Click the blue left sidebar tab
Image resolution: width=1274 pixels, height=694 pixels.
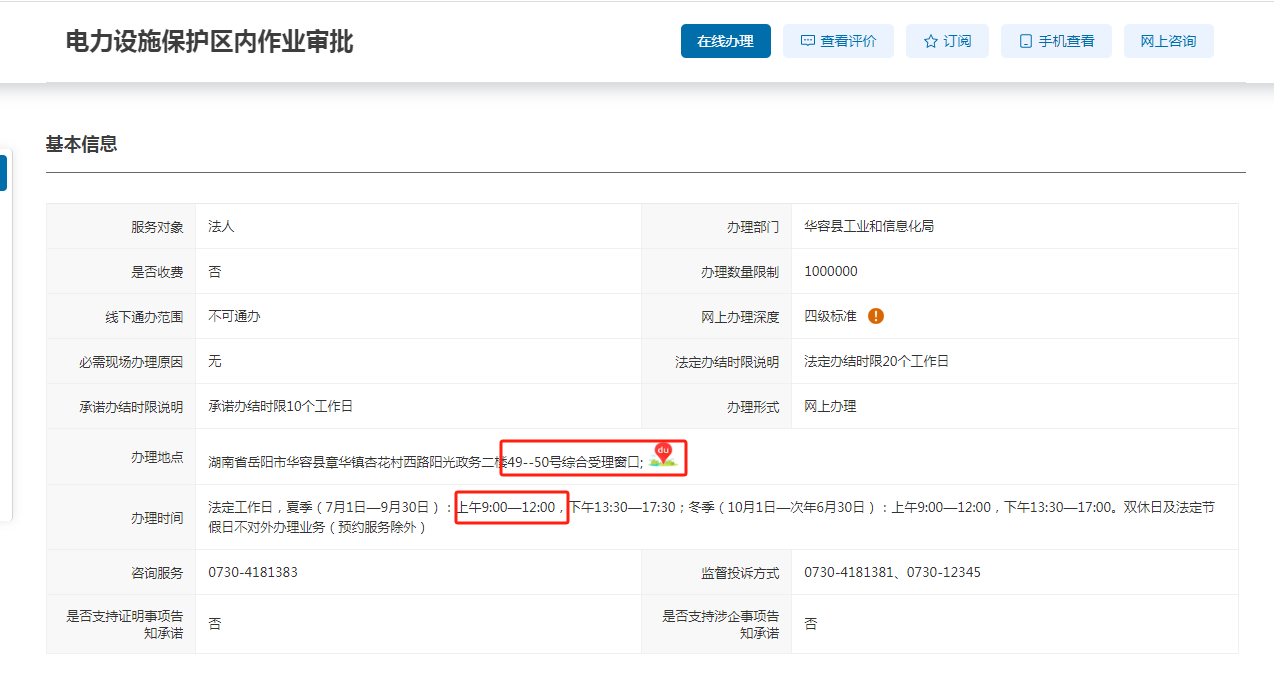coord(3,172)
